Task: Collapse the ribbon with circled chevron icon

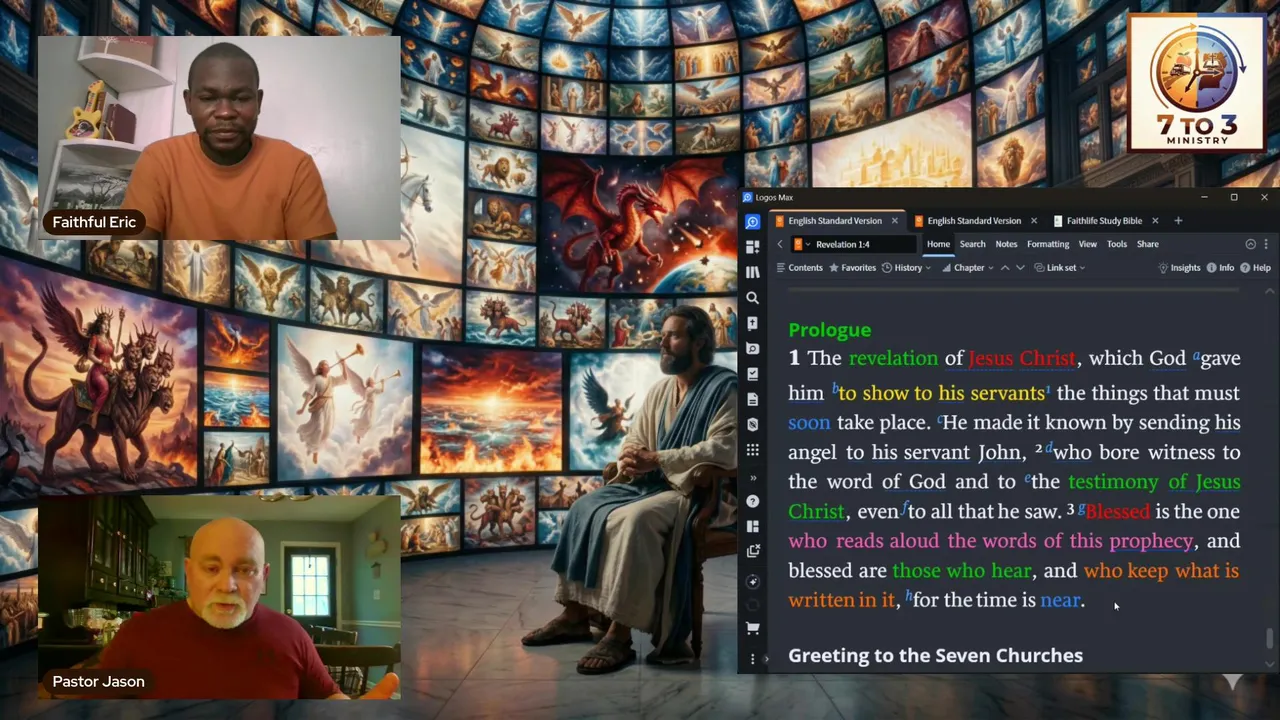Action: [x=1250, y=244]
